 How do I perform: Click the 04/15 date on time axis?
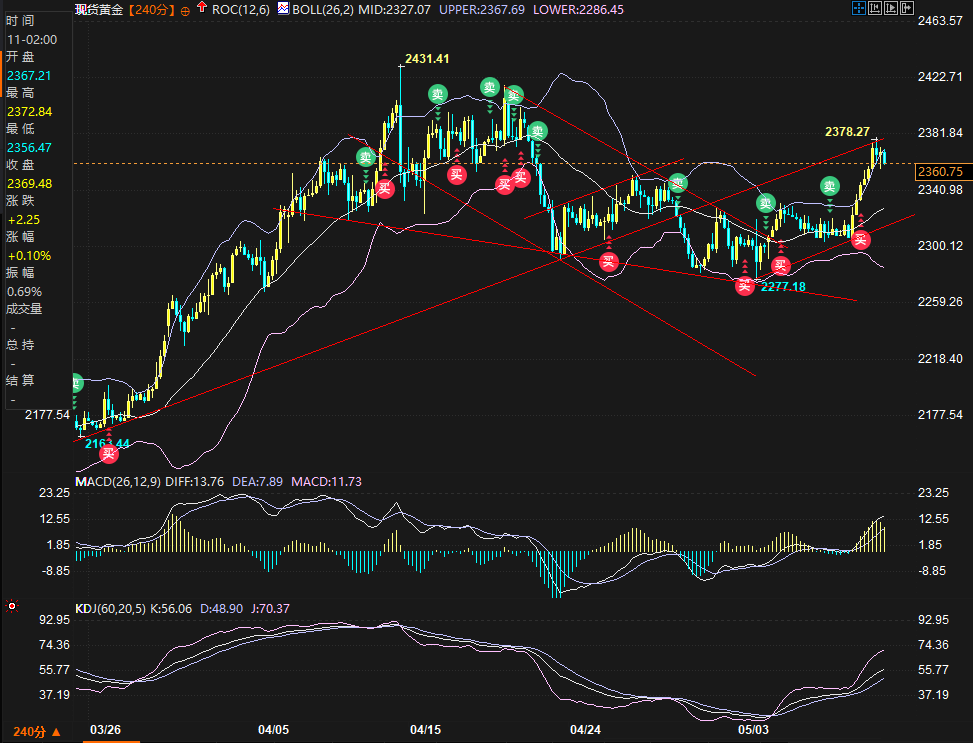[x=426, y=730]
